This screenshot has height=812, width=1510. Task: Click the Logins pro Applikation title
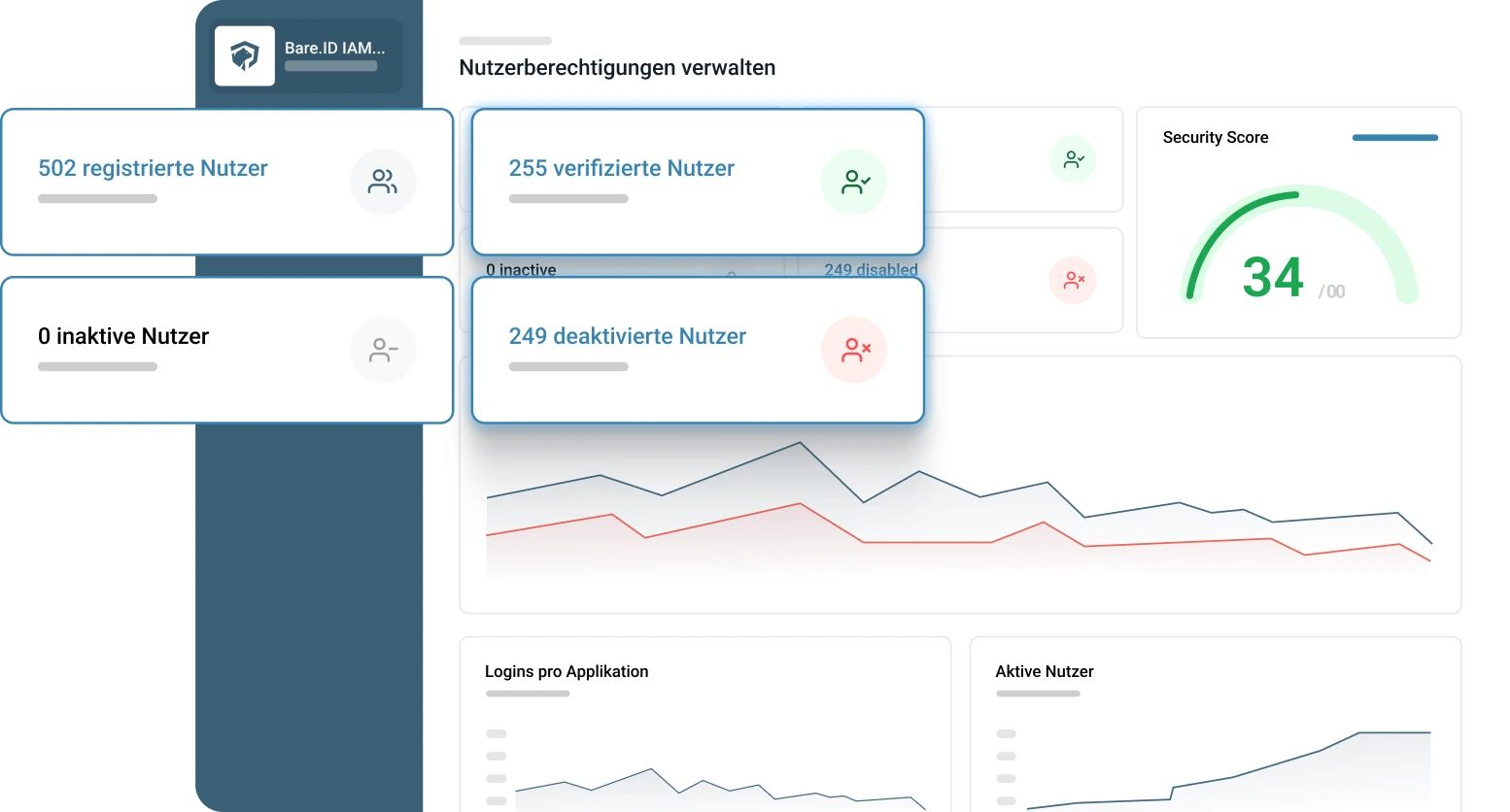tap(566, 671)
